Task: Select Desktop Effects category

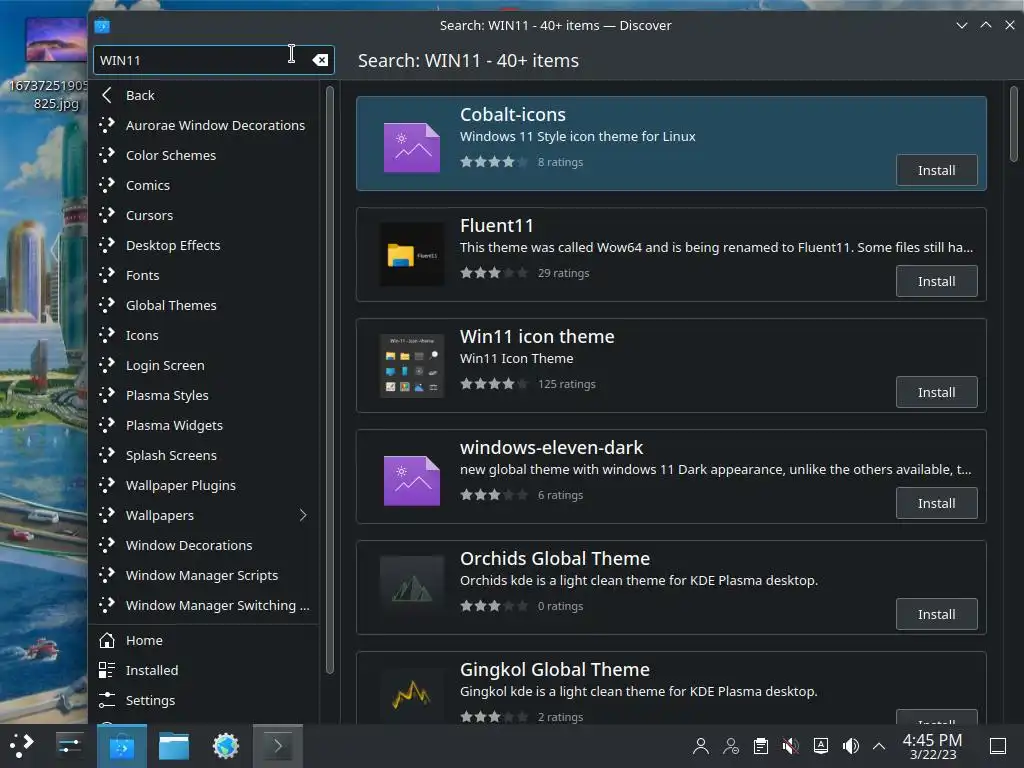Action: pyautogui.click(x=205, y=246)
